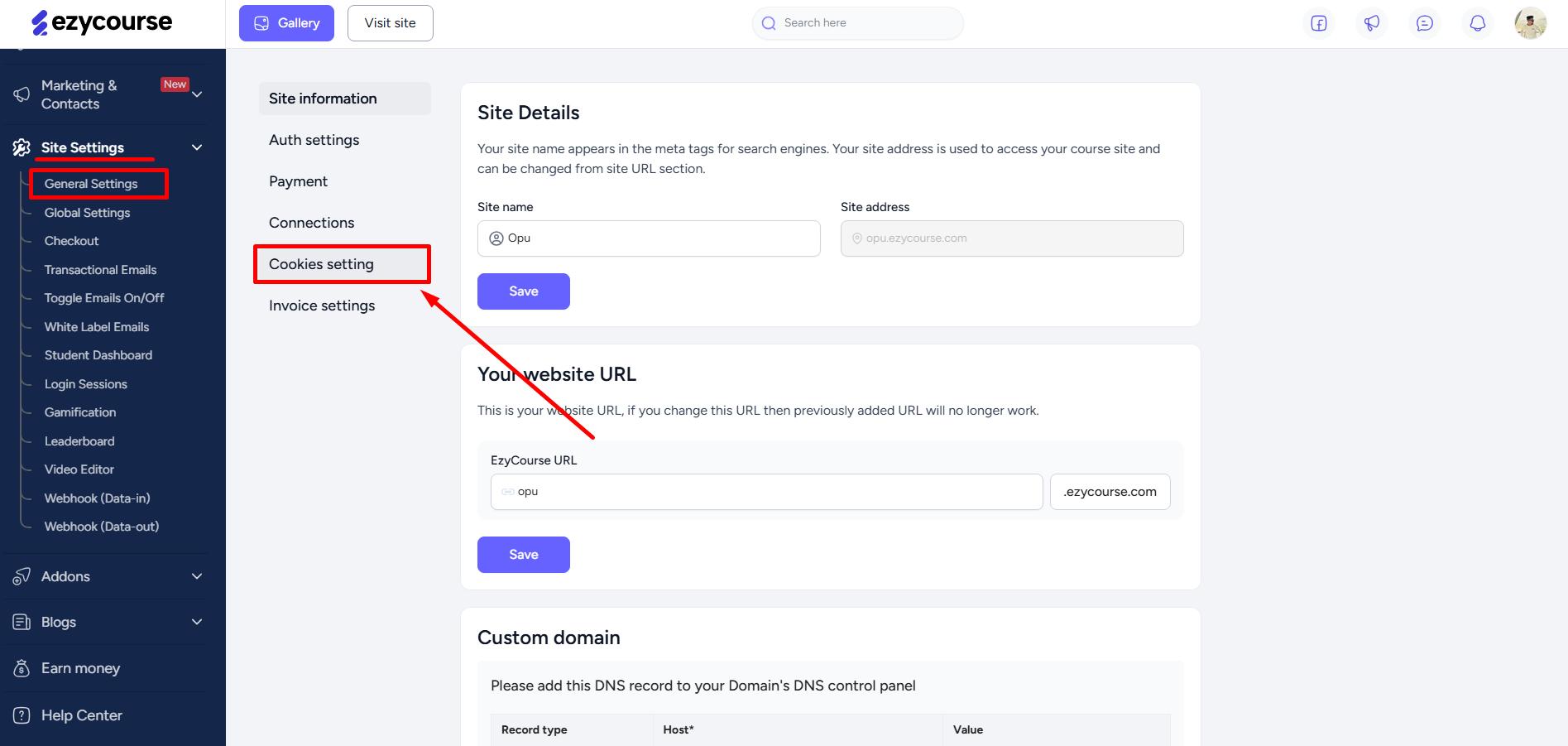Open the megaphone announcements icon
Viewport: 1568px width, 746px height.
click(1372, 23)
